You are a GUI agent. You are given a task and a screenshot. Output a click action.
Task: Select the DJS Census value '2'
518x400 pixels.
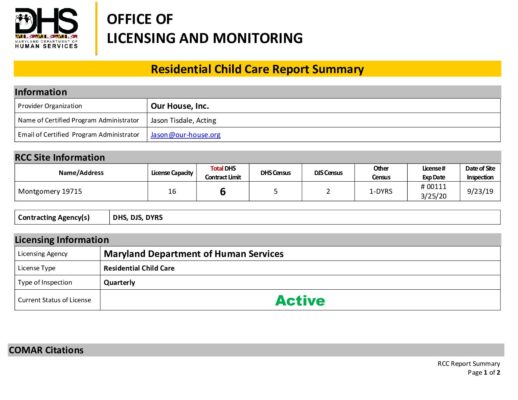(328, 191)
